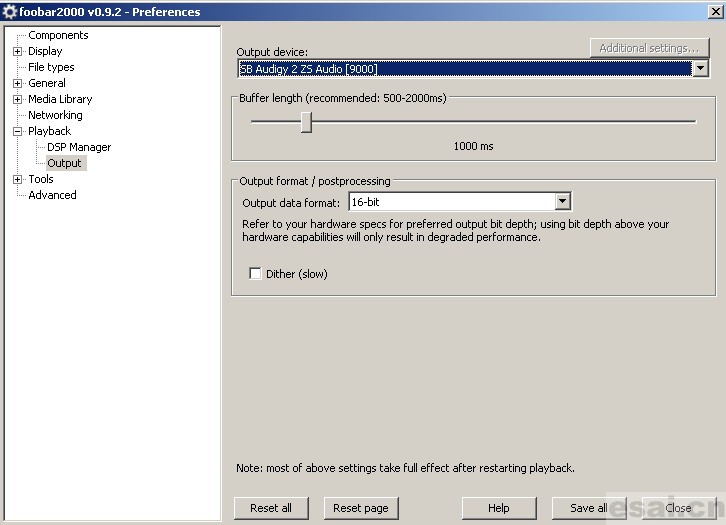Enable the Dither (slow) checkbox
Viewport: 726px width, 525px height.
[x=255, y=274]
